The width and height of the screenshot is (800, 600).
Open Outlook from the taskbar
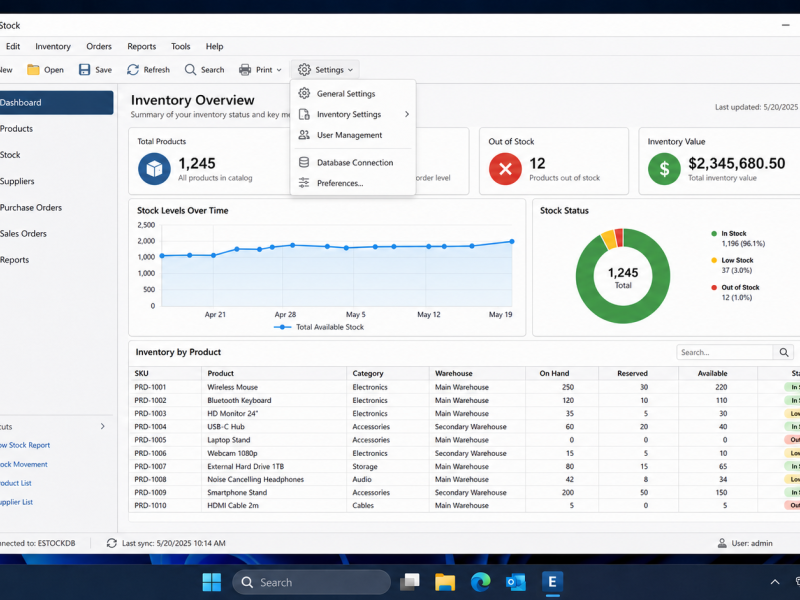(516, 582)
